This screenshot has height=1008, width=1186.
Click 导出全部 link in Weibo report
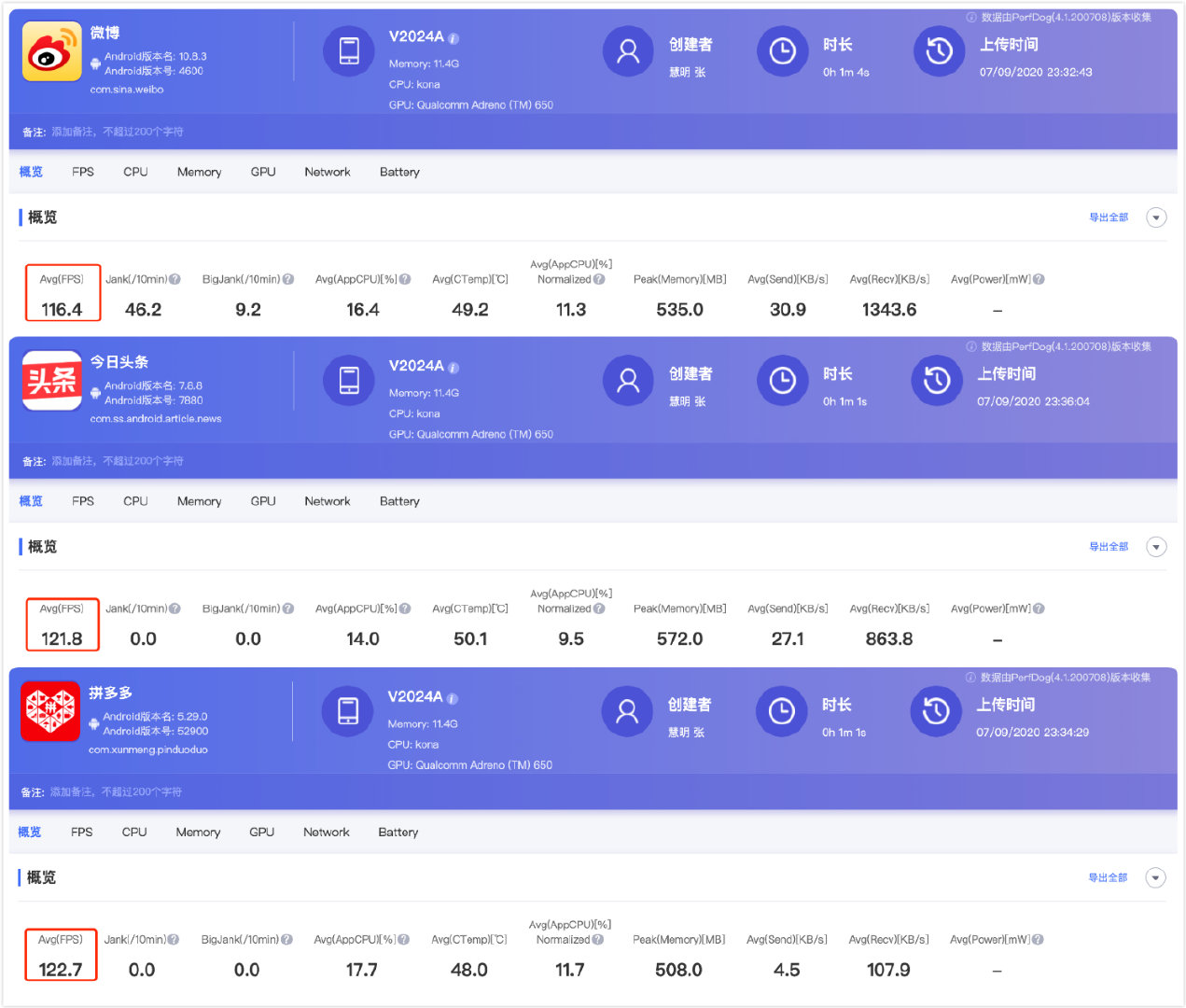[1109, 217]
